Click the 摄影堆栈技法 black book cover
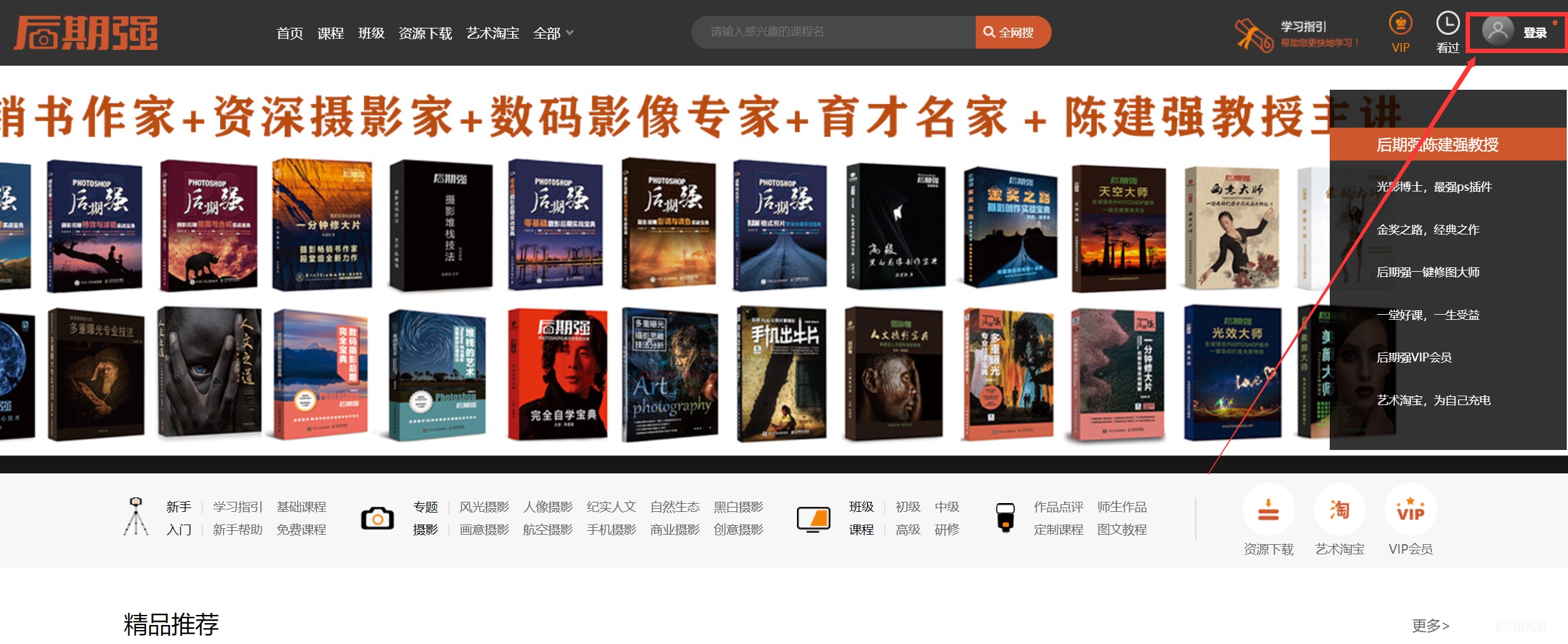 point(441,226)
